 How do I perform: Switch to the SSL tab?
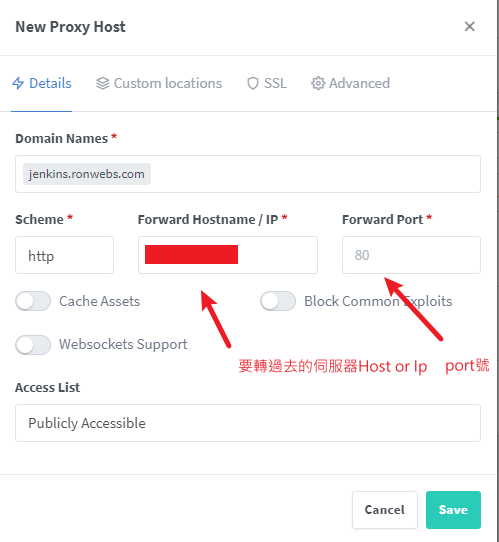(267, 83)
